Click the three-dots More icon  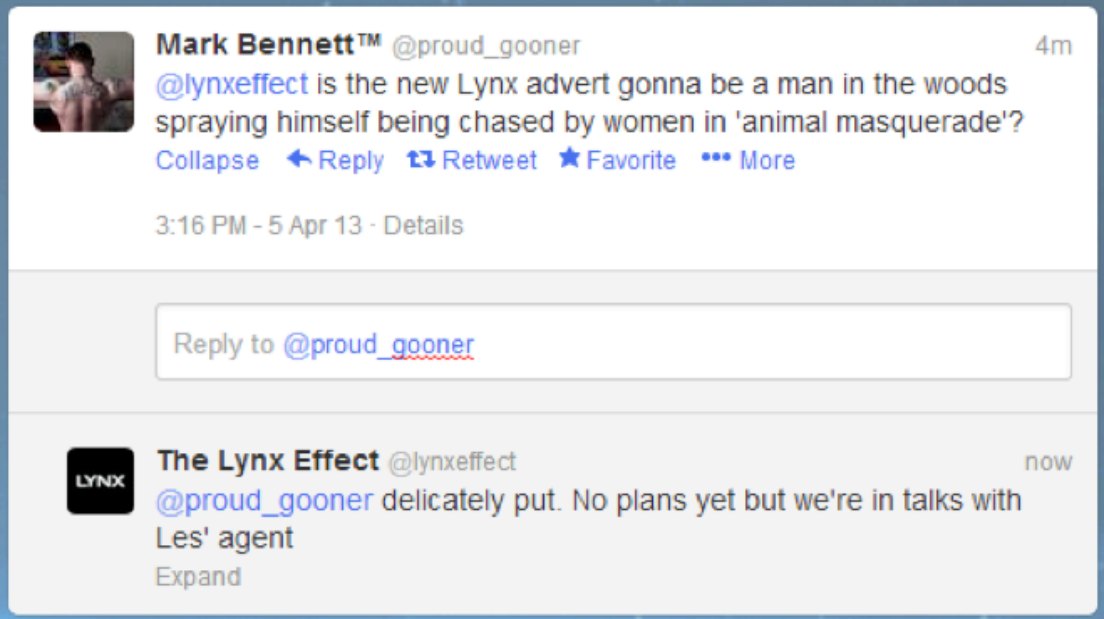716,159
